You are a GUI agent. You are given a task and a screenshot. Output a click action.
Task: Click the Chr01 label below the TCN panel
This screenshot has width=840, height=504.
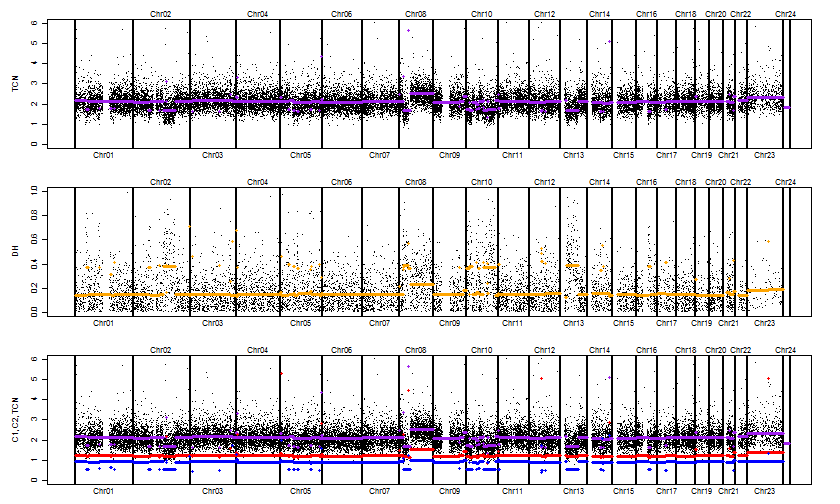(103, 155)
